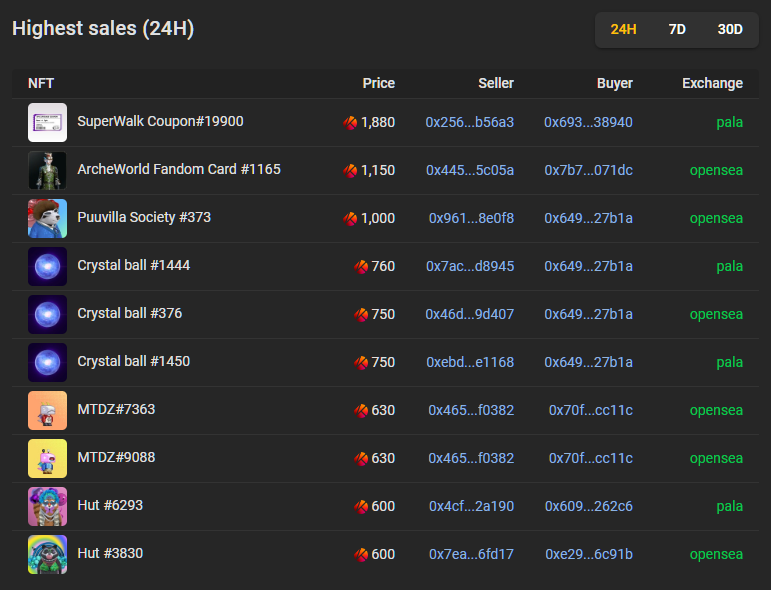Open the Crystal ball #1444 name
The height and width of the screenshot is (590, 771).
tap(134, 266)
